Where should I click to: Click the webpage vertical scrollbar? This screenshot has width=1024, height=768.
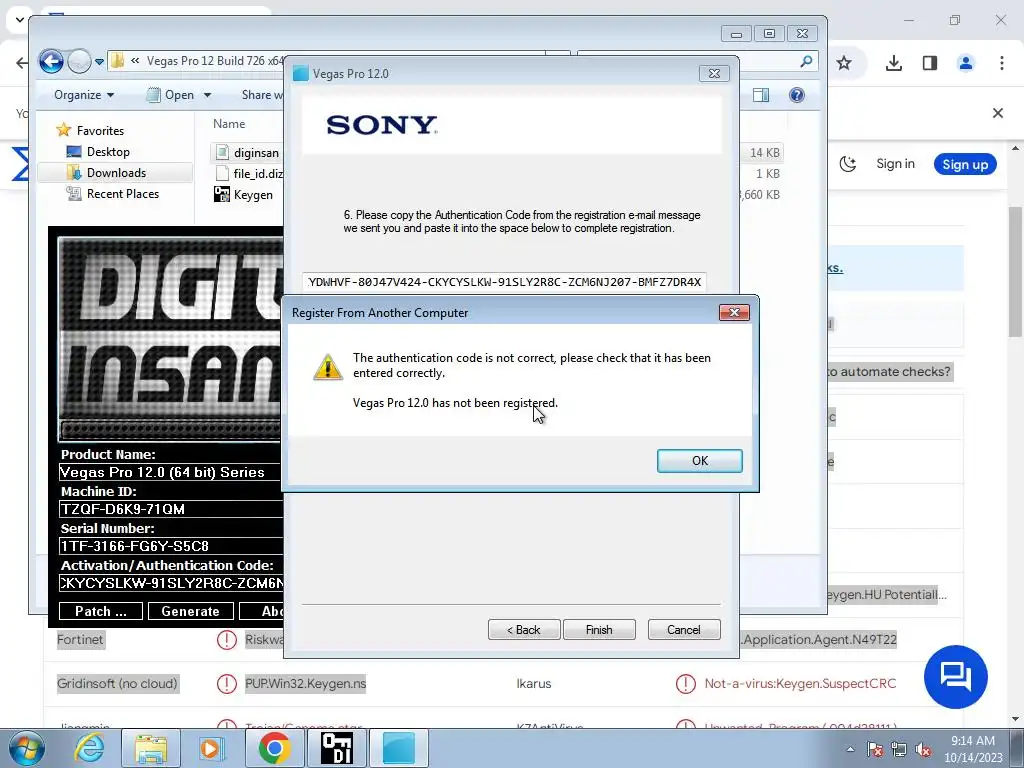(x=1016, y=271)
